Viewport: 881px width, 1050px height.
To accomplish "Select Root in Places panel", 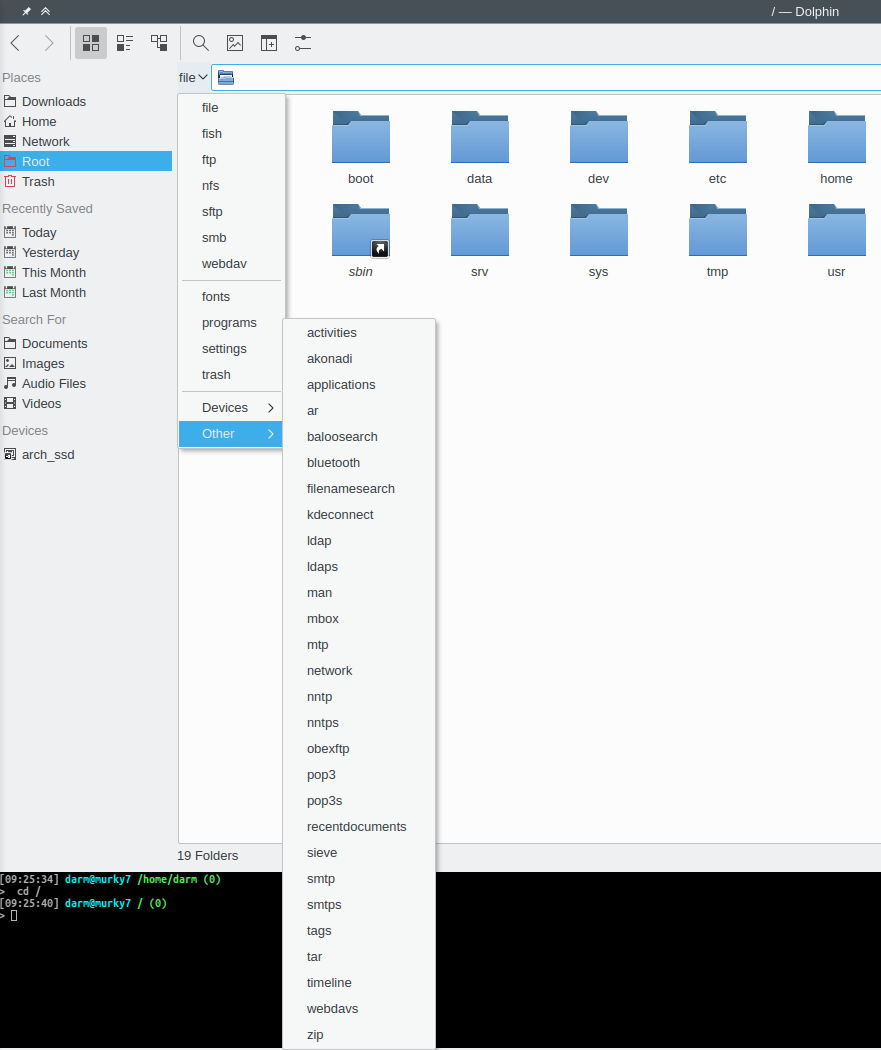I will pyautogui.click(x=86, y=161).
